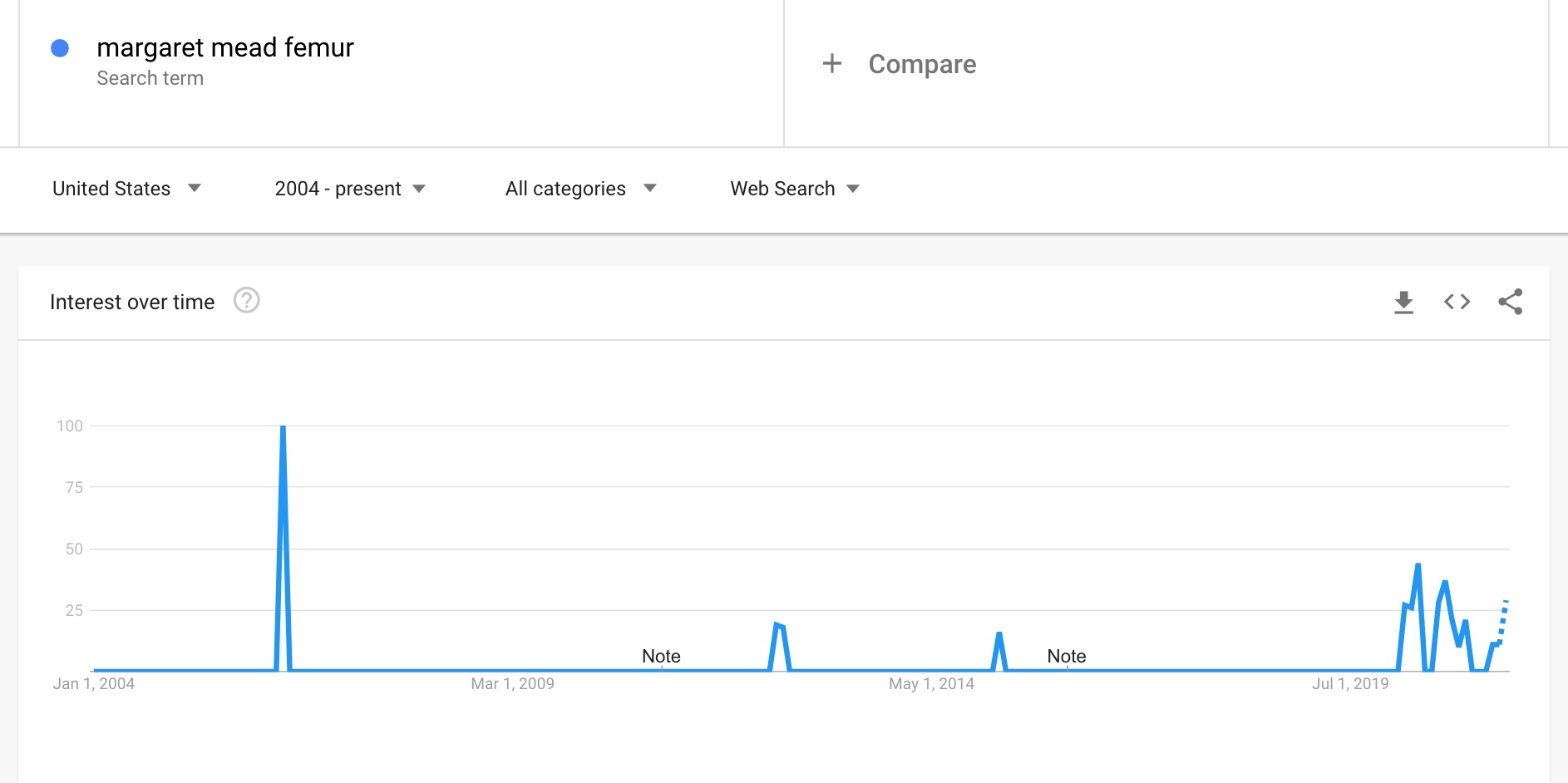Edit the margaret mead femur search term

[225, 48]
